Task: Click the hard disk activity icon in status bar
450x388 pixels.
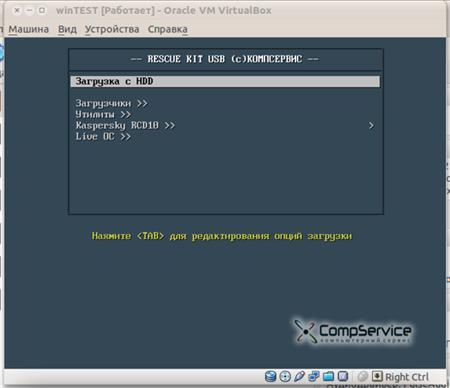Action: coord(270,376)
